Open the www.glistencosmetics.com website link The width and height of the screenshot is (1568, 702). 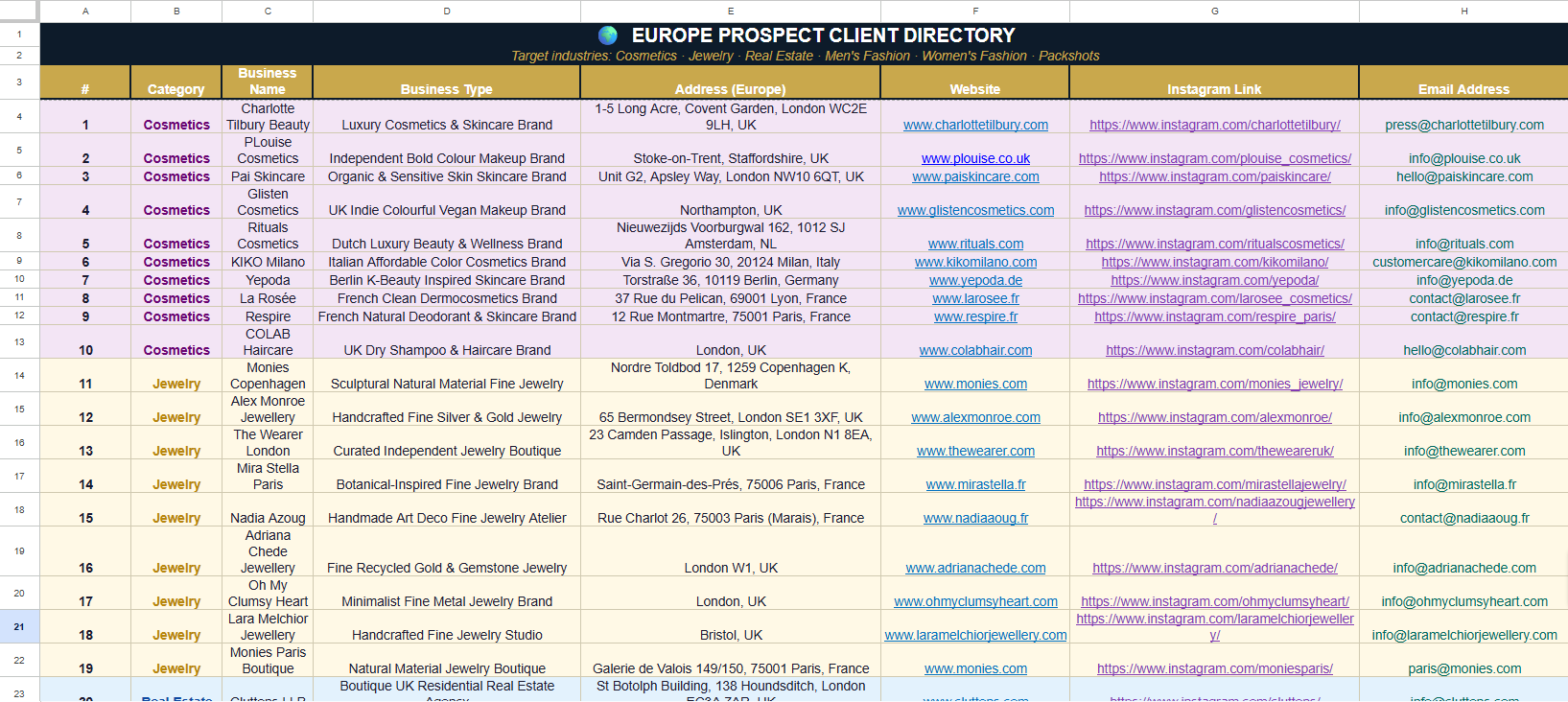975,210
